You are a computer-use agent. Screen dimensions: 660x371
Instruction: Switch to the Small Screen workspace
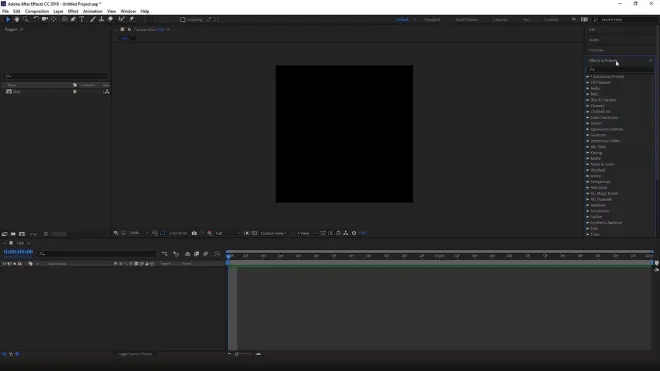point(466,20)
